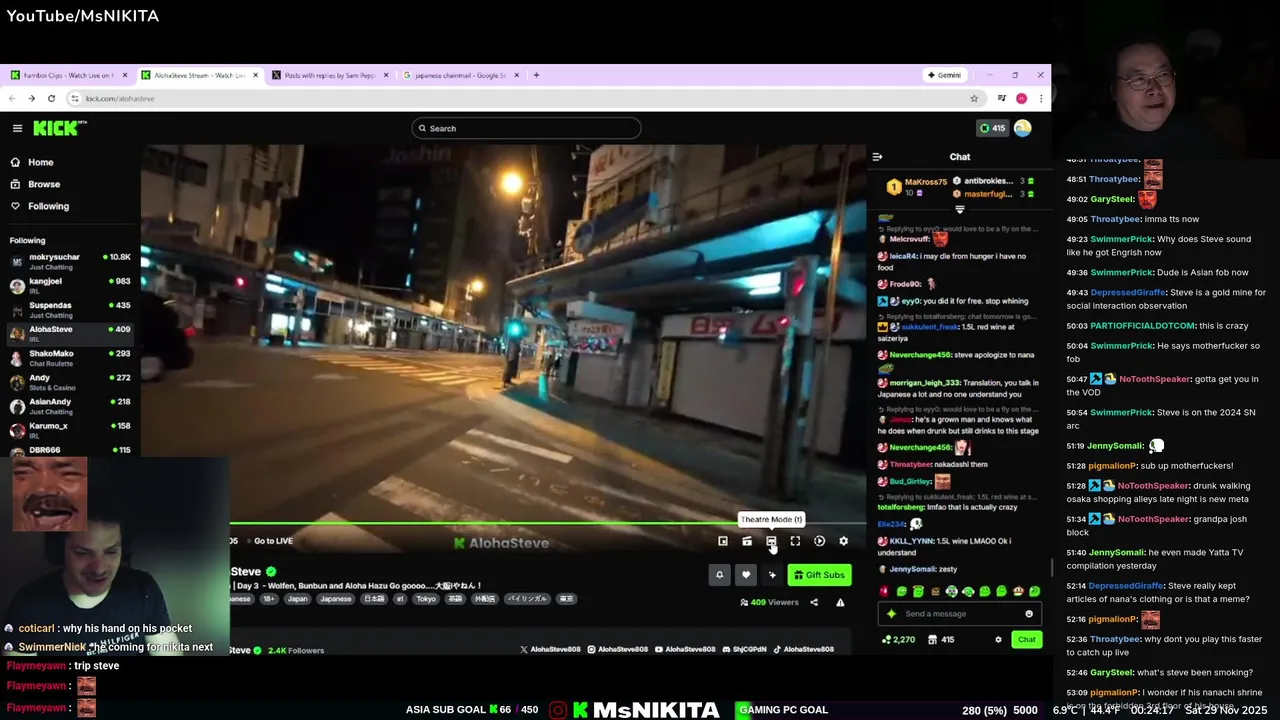Open chat settings gear
The width and height of the screenshot is (1280, 720).
pos(998,640)
